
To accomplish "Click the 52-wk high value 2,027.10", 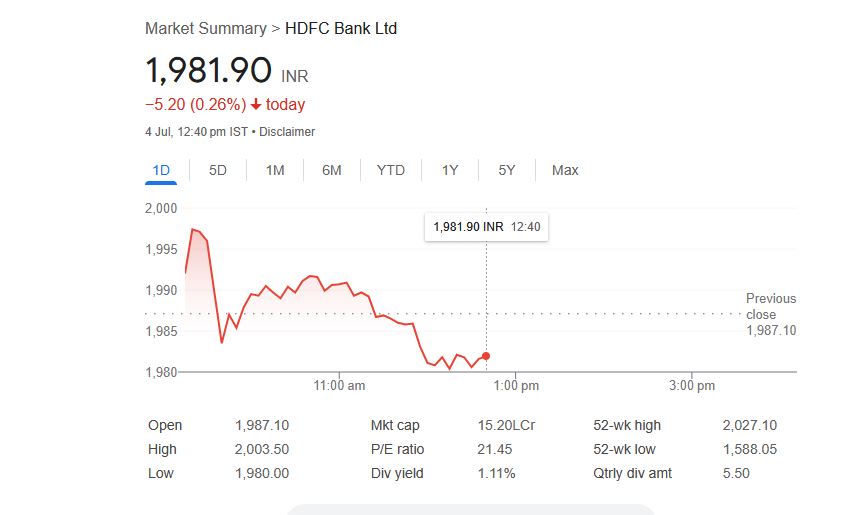I will coord(750,425).
